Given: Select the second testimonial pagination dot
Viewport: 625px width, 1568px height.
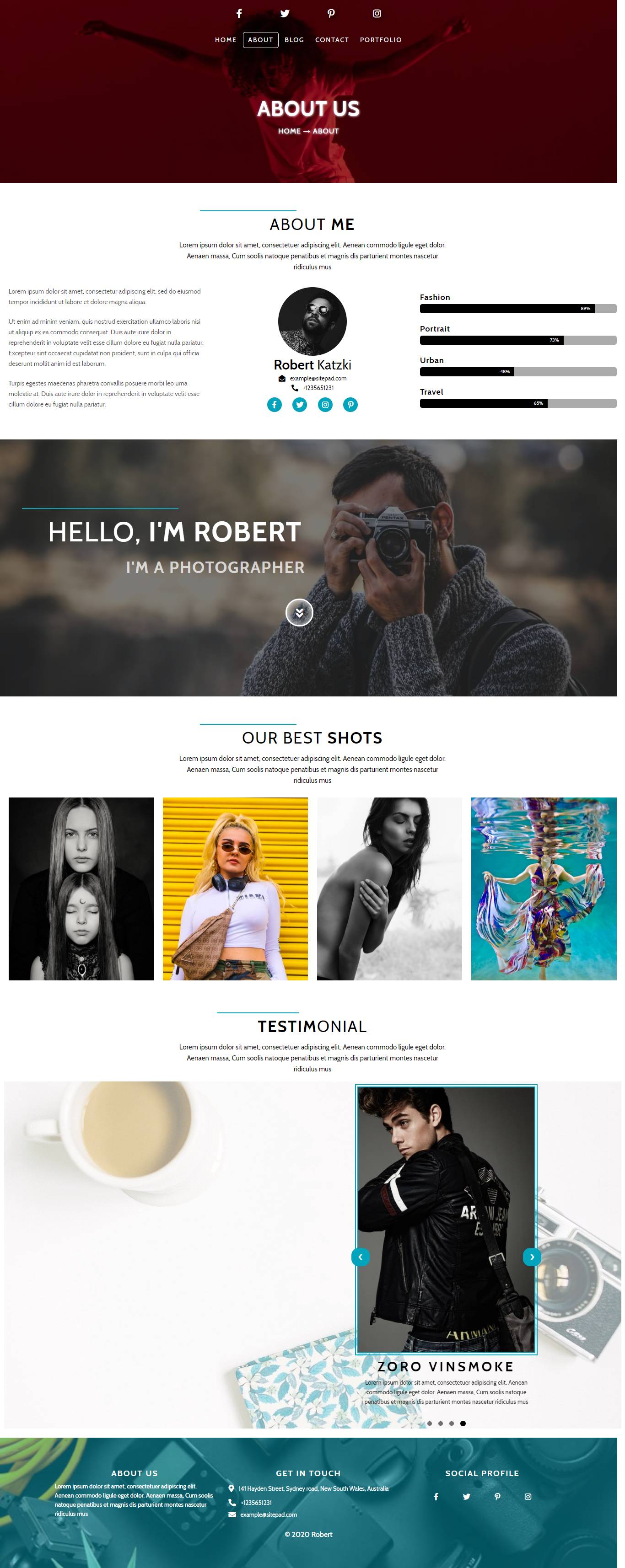Looking at the screenshot, I should (x=441, y=1423).
